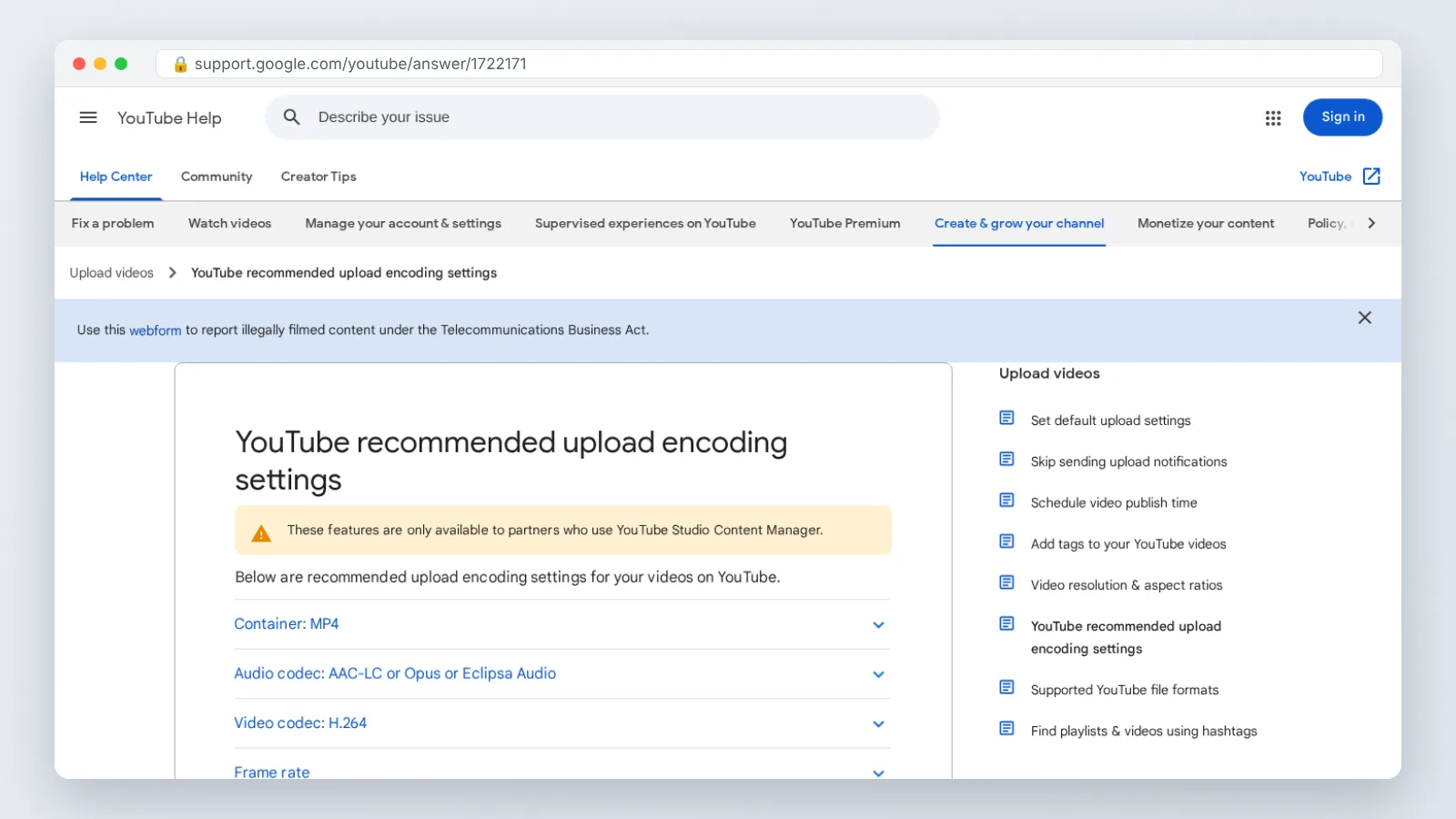
Task: Open Manage your account & settings category
Action: coord(403,224)
